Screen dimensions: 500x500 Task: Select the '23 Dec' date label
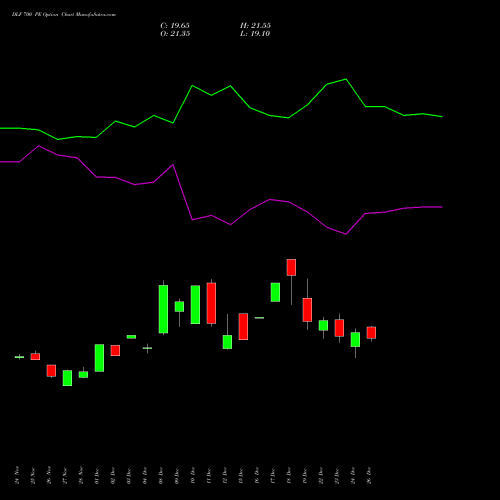point(337,475)
